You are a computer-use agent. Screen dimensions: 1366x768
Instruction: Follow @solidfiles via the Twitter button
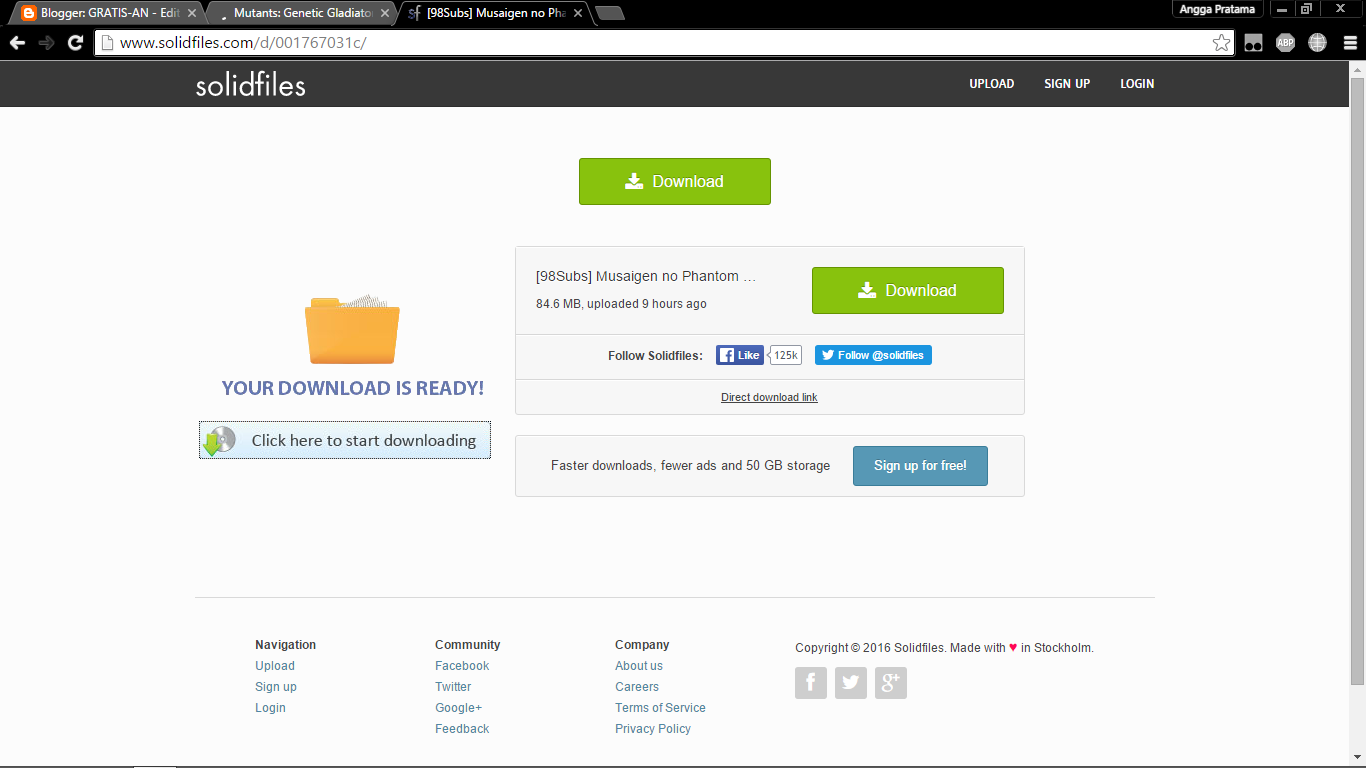tap(872, 355)
